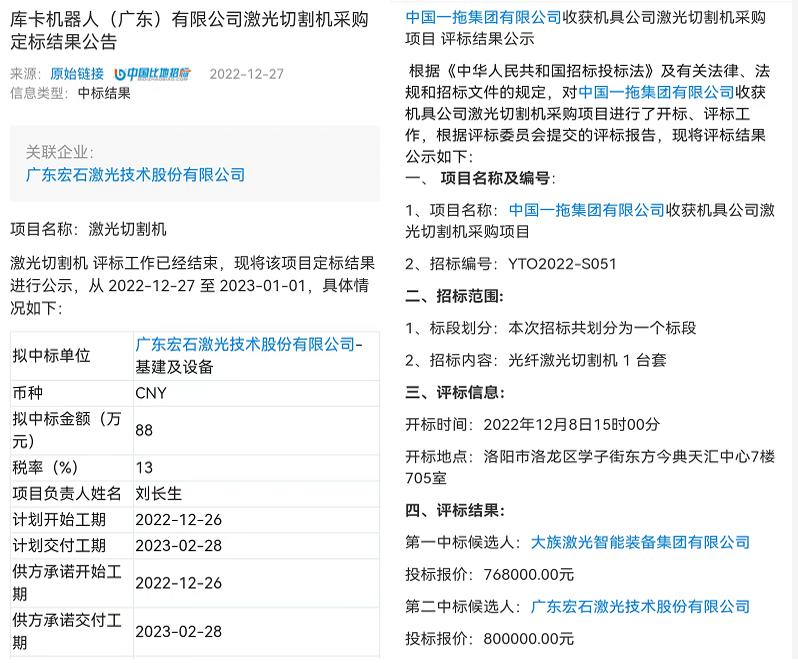The image size is (798, 663).
Task: Open 广东宏石激光 link under 第二中标候选人
Action: coord(640,606)
